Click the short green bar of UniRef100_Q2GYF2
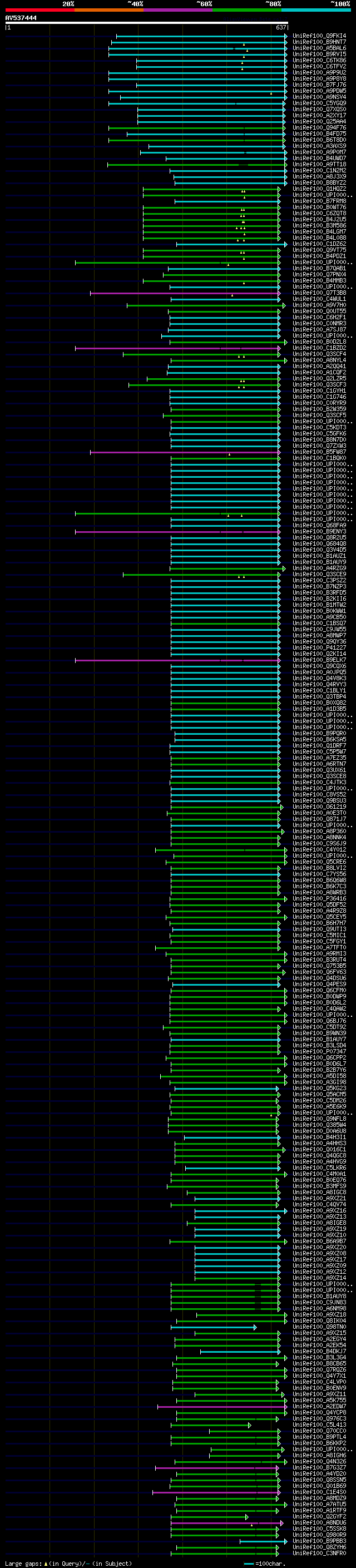Screen dimensions: 356x1568 [210, 1517]
